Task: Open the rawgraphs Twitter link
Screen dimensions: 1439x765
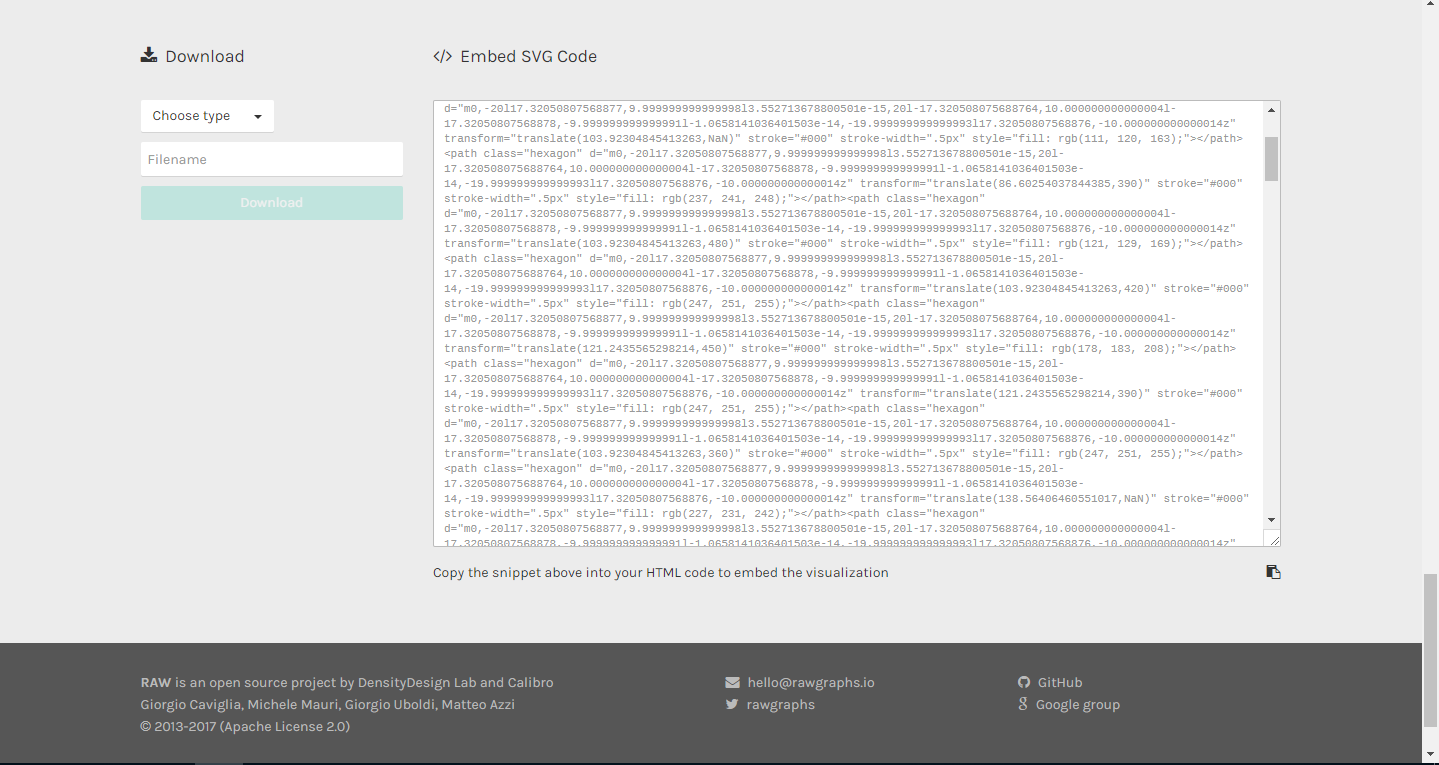Action: (780, 705)
